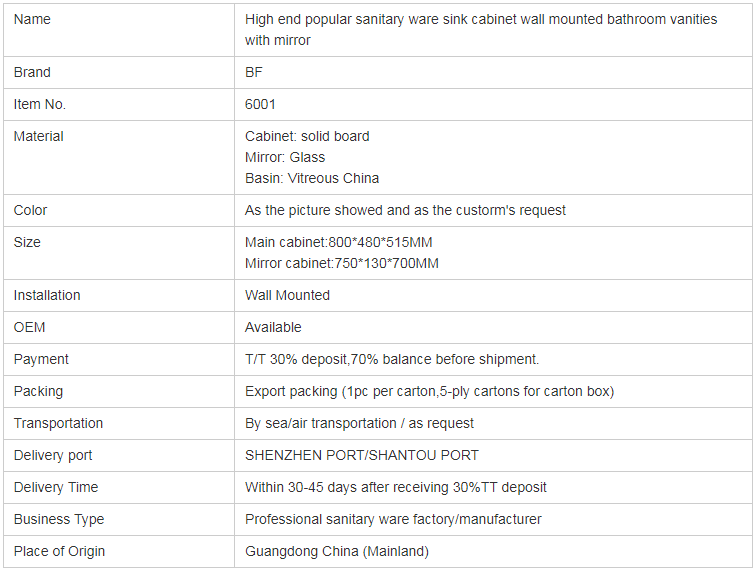Click 'Main cabinet:800*480*515MM' size text
Viewport: 755px width, 570px height.
(x=338, y=242)
